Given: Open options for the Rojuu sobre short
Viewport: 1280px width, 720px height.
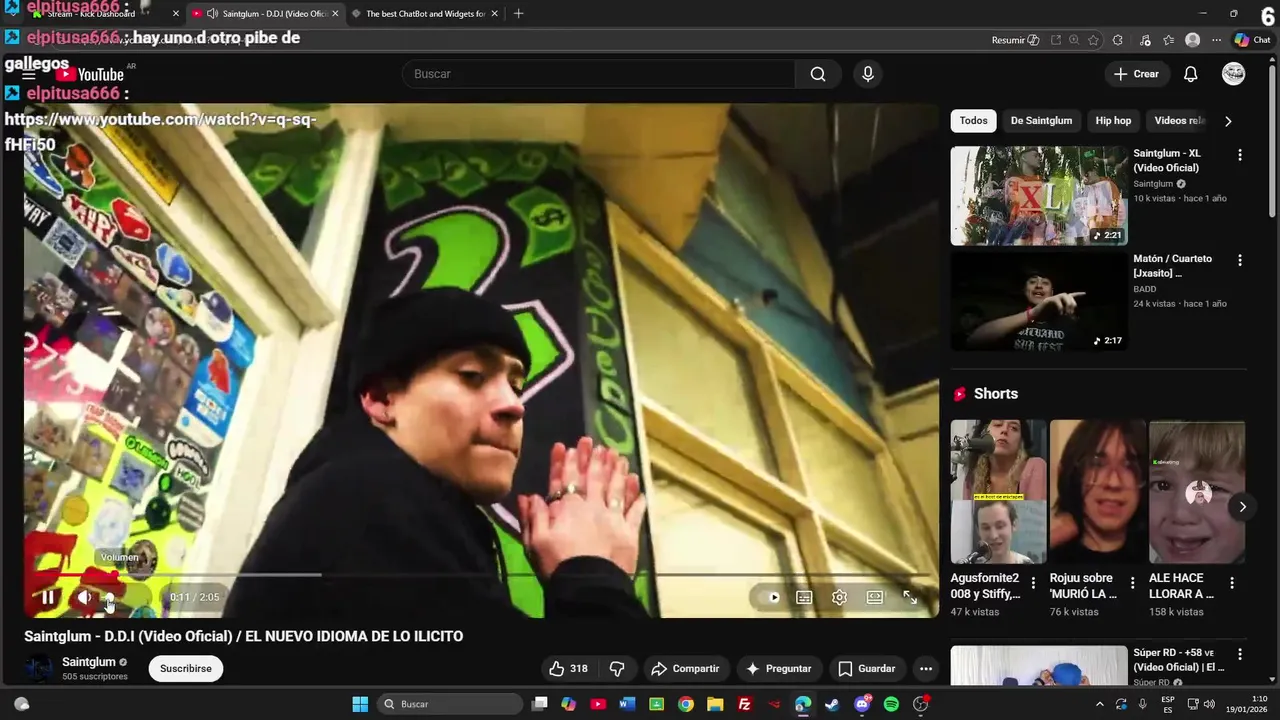Looking at the screenshot, I should [1132, 583].
